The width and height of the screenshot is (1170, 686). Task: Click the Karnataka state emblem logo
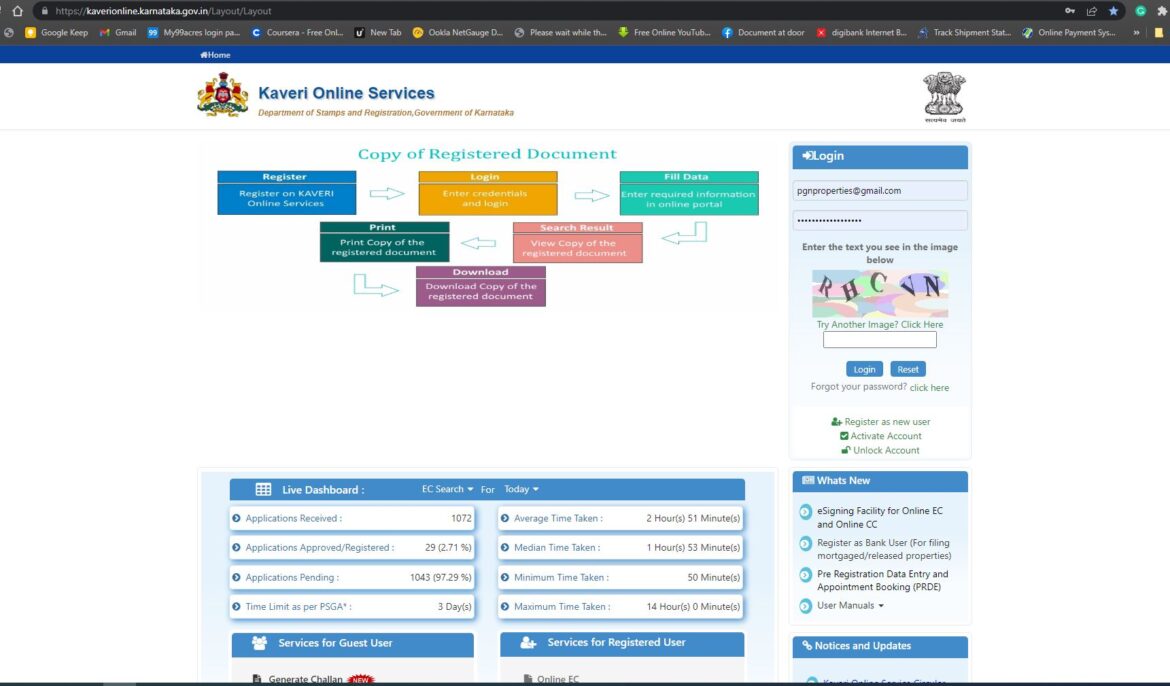(x=222, y=95)
